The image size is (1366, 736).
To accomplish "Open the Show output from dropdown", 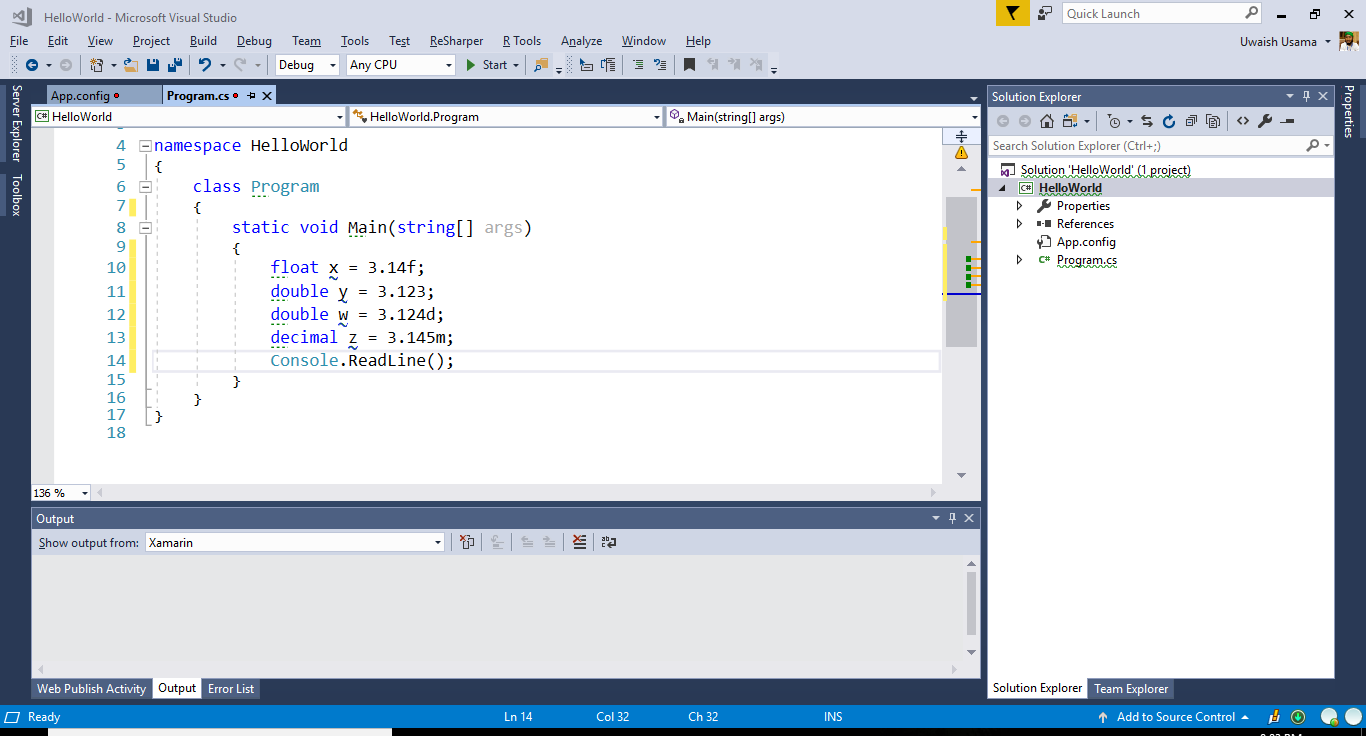I will pyautogui.click(x=440, y=542).
